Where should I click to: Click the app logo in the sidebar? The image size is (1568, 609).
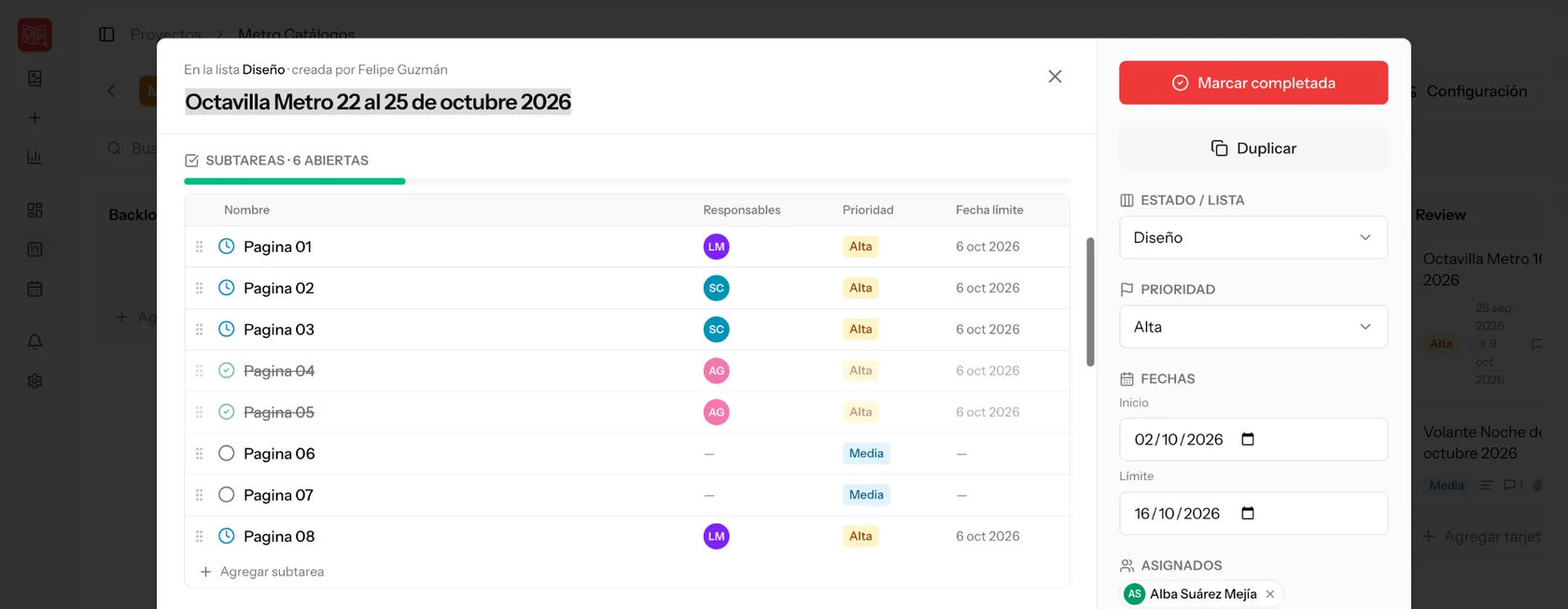click(x=35, y=35)
